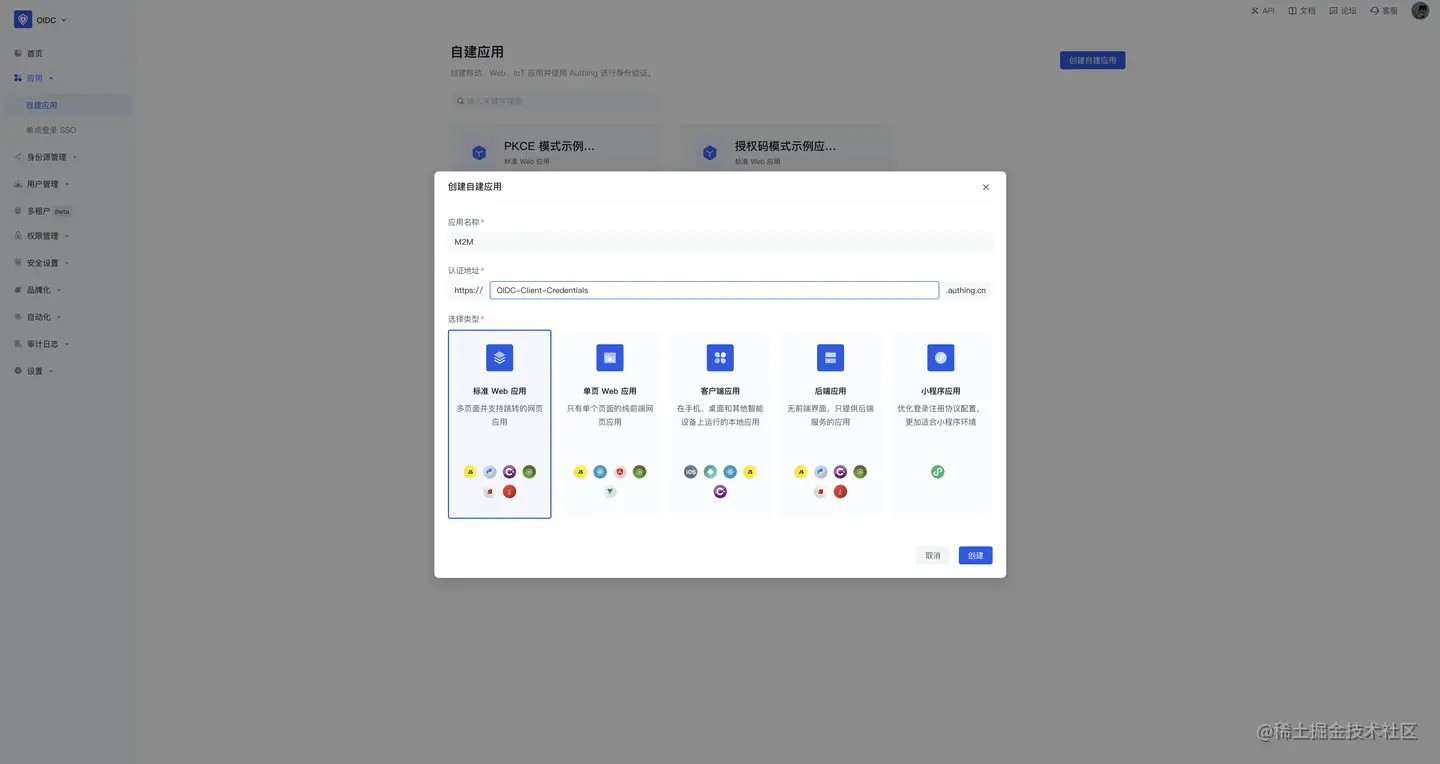Click the 用户管理 icon in the sidebar

coord(17,184)
